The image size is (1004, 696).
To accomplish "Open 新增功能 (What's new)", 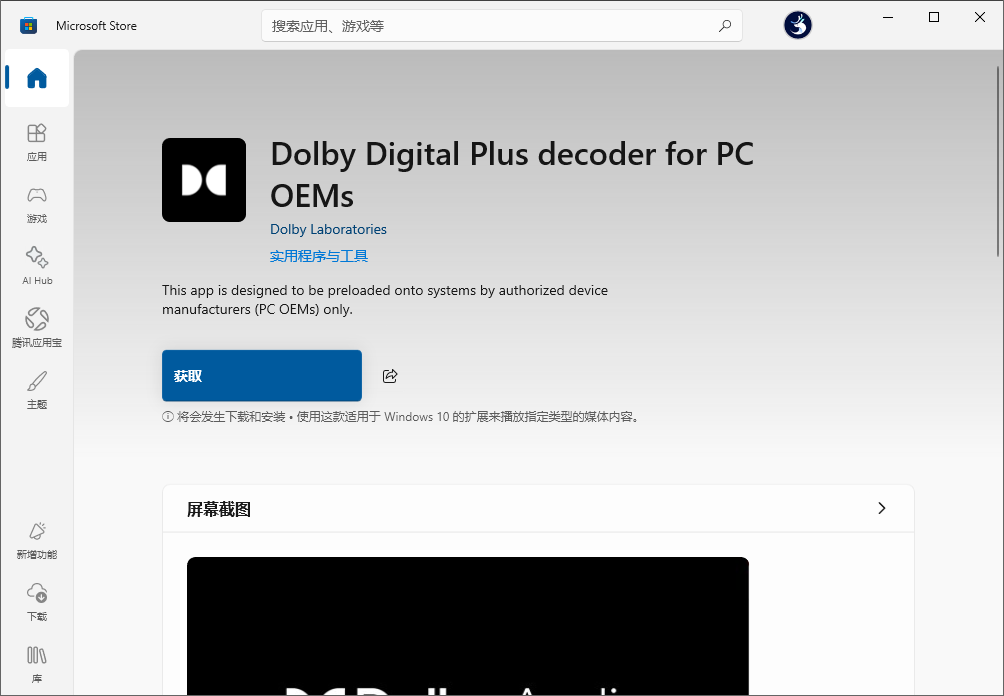I will click(36, 540).
